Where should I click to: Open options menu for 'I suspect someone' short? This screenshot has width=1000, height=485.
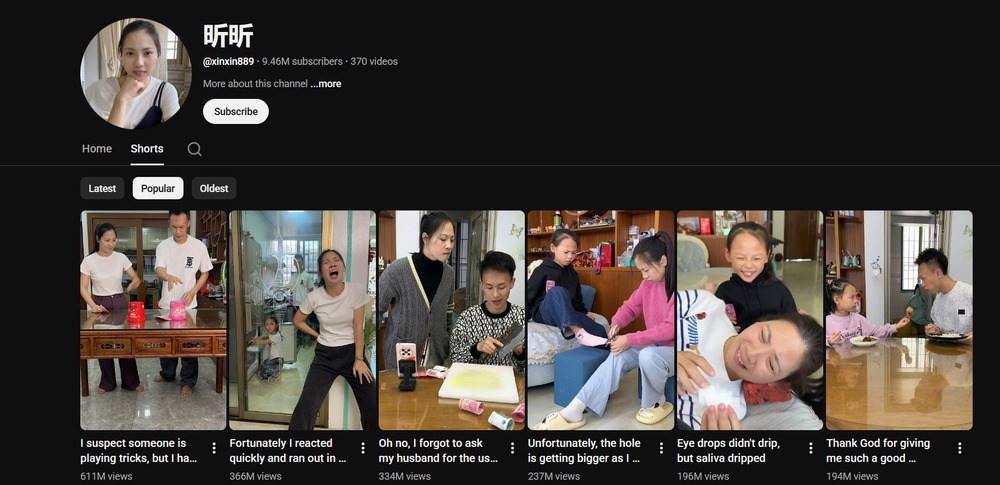click(x=213, y=448)
